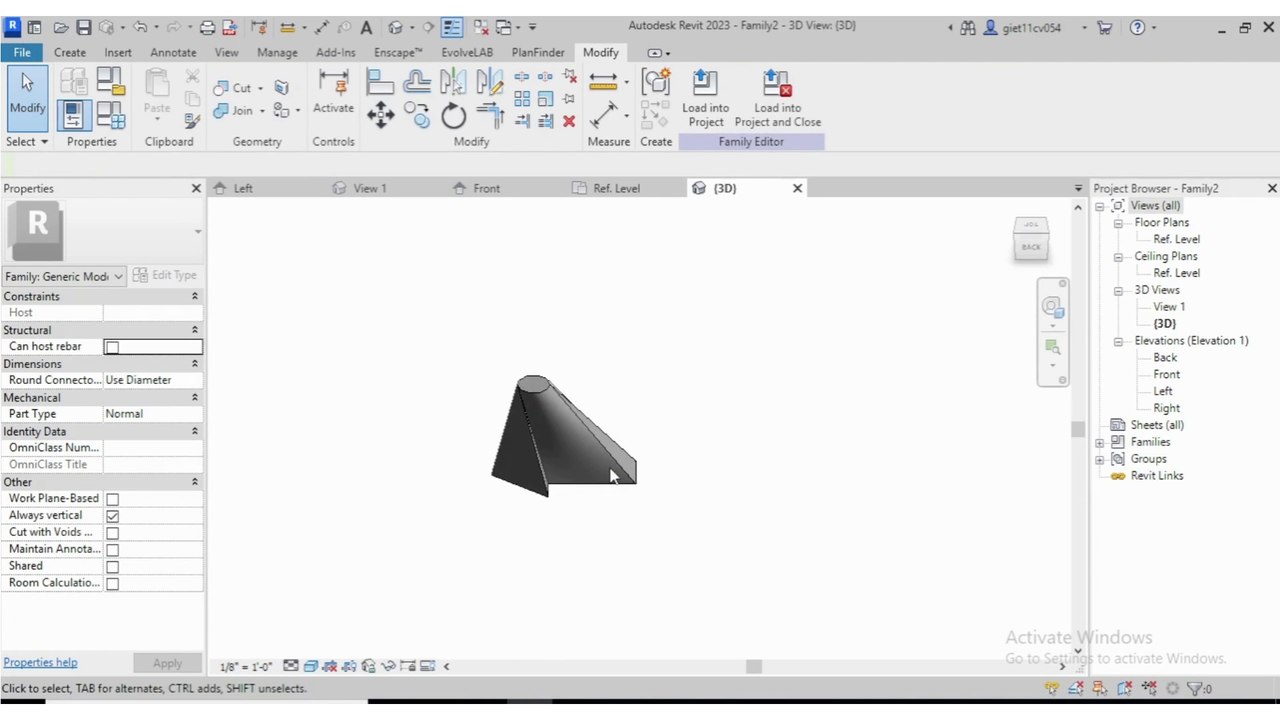Viewport: 1280px width, 720px height.
Task: Click the red Delete X icon
Action: click(569, 121)
